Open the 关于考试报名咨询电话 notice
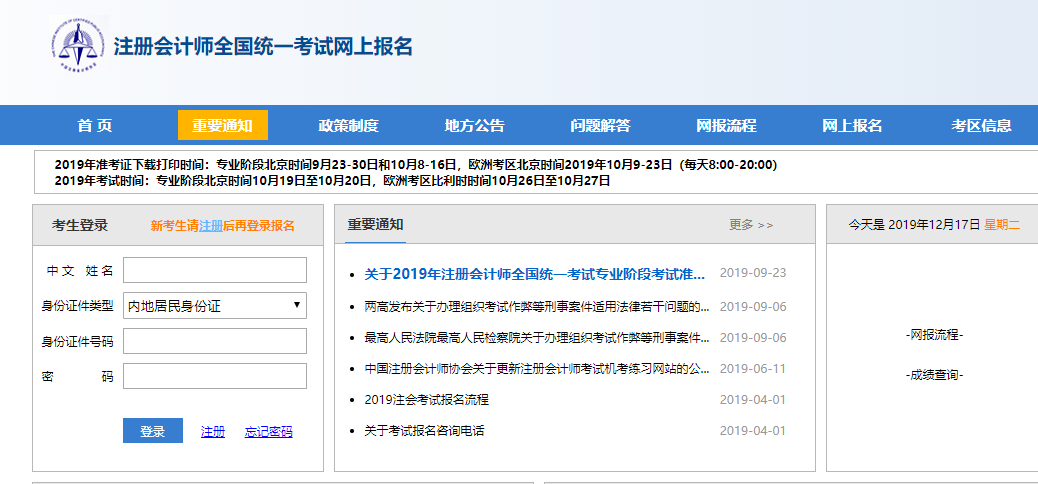Image resolution: width=1038 pixels, height=484 pixels. coord(424,431)
